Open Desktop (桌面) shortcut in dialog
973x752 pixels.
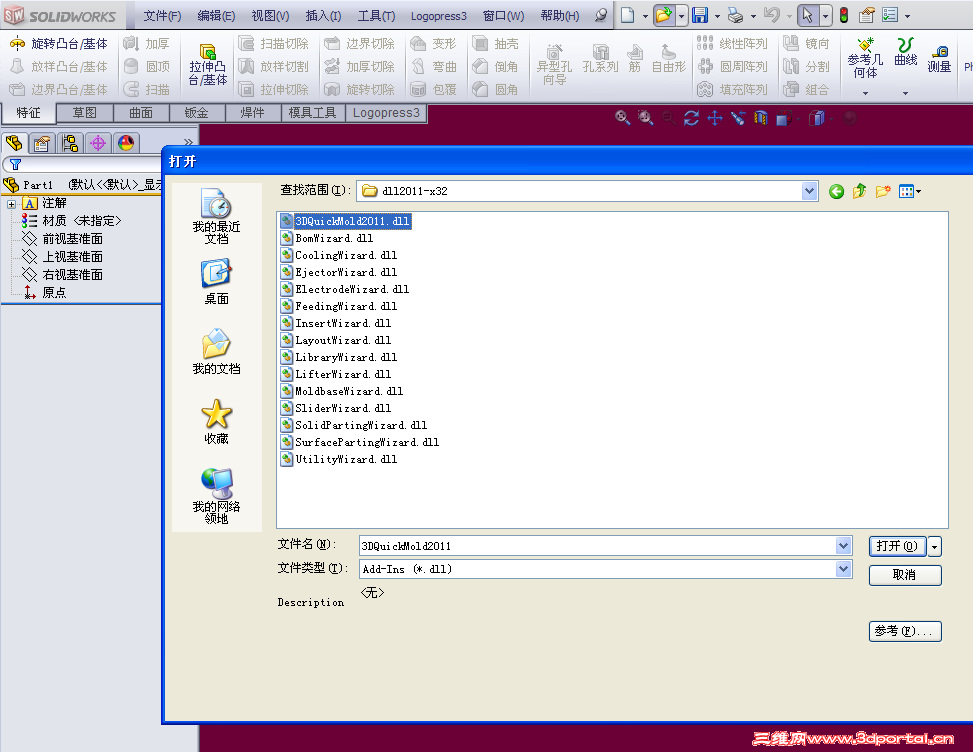216,282
